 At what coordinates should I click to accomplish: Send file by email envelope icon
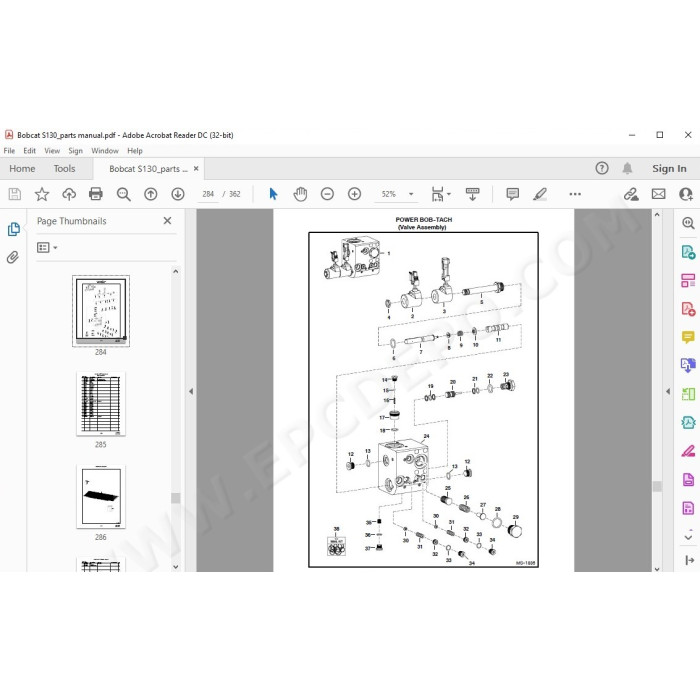coord(658,194)
